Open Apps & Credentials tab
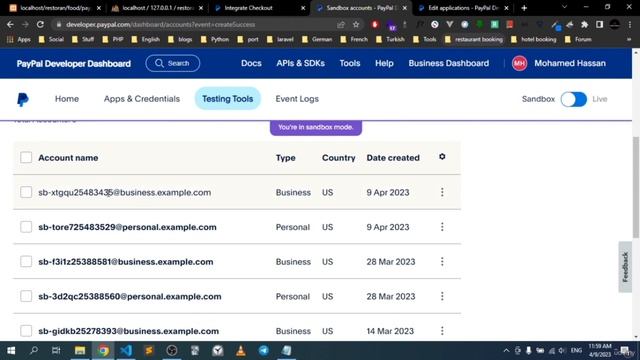 pos(142,99)
